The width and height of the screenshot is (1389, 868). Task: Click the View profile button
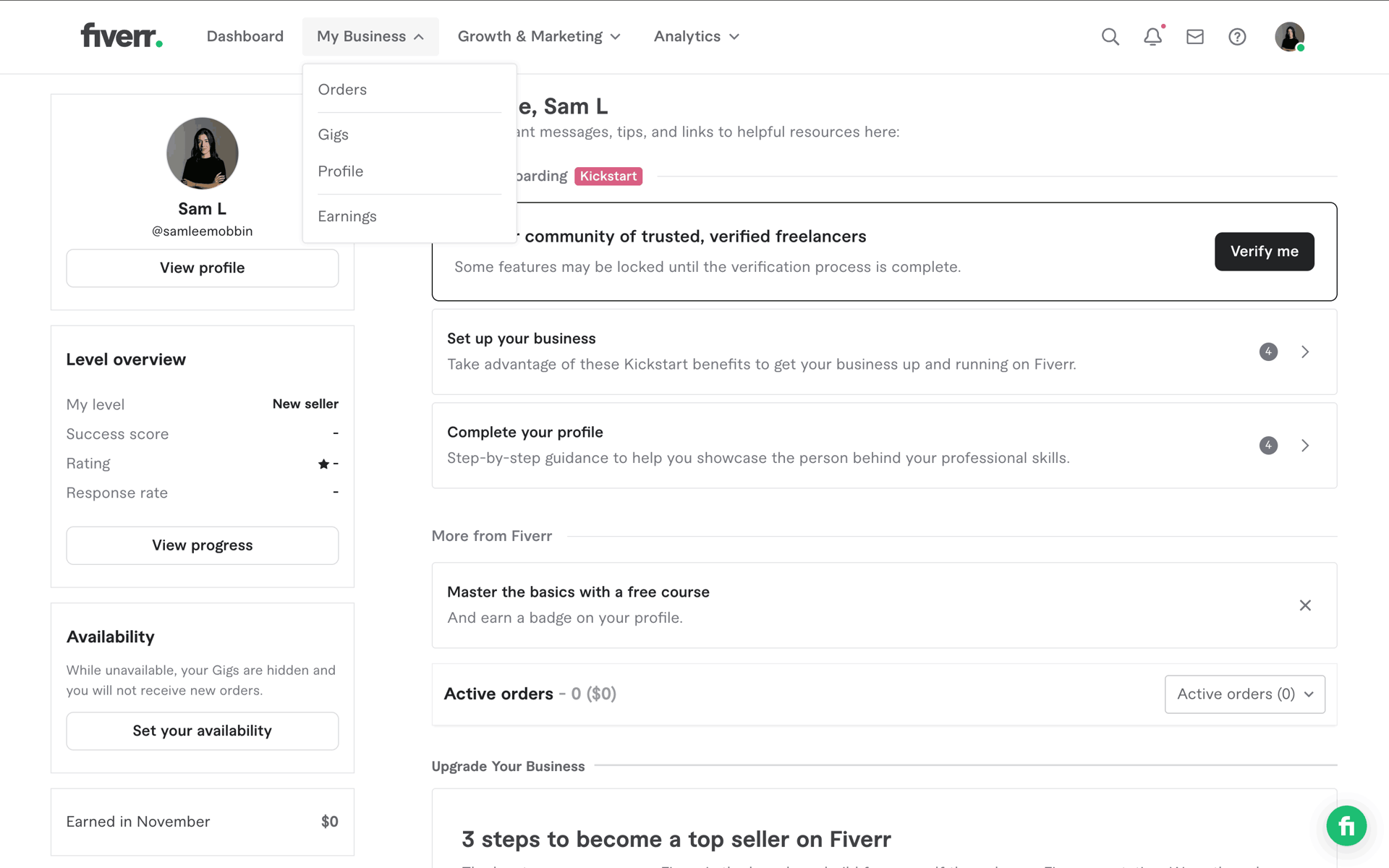point(203,268)
